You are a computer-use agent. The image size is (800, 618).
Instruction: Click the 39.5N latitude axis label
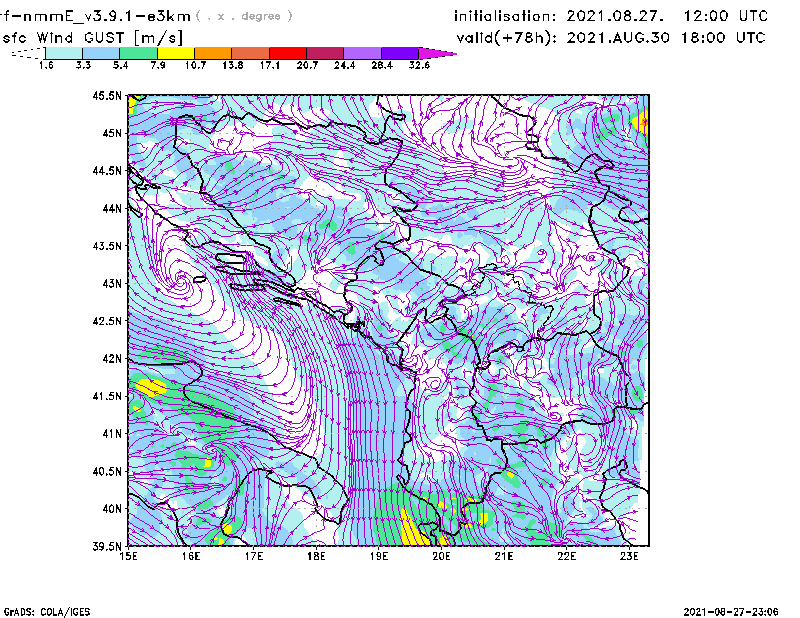pos(107,546)
